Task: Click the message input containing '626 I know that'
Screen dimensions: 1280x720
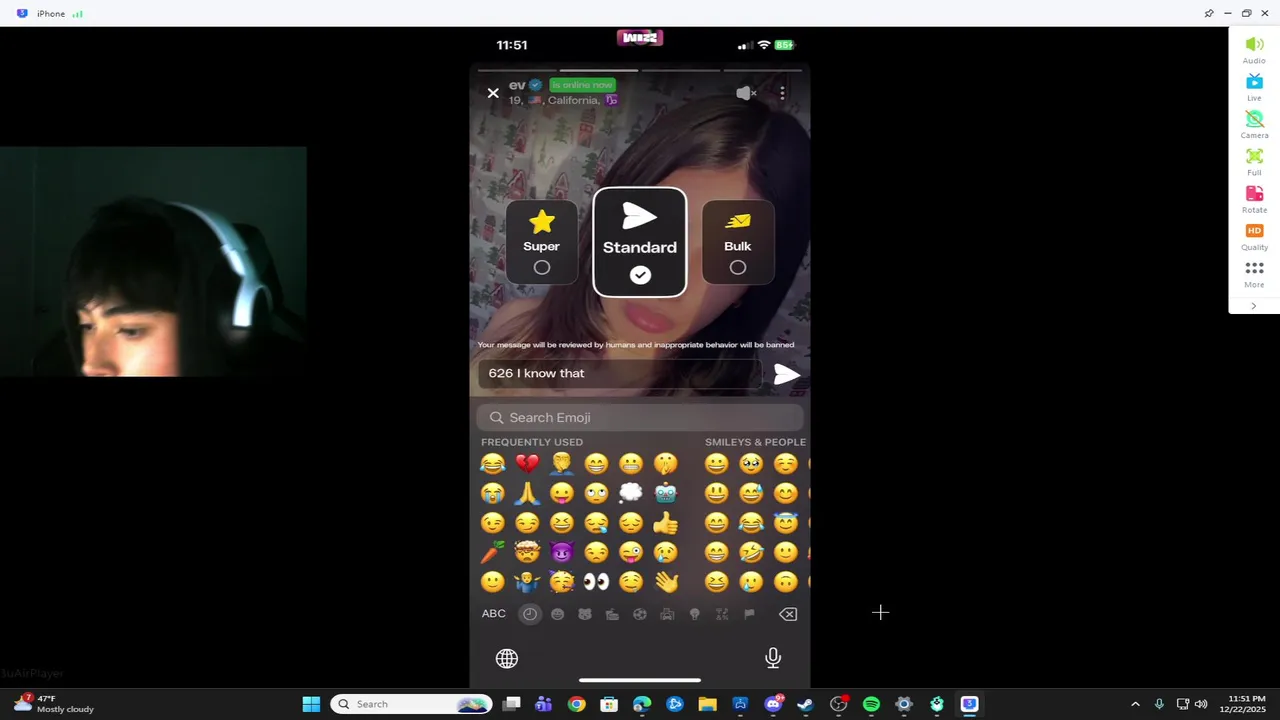Action: click(620, 374)
